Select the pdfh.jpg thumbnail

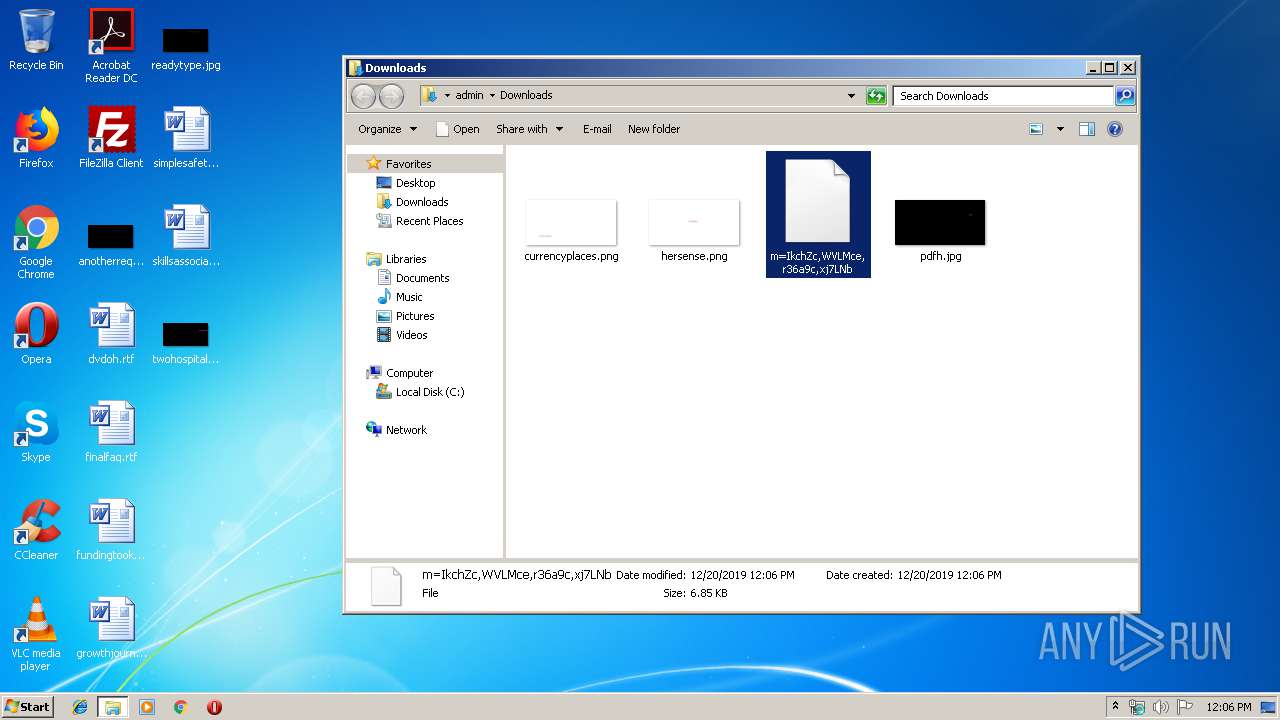[940, 222]
